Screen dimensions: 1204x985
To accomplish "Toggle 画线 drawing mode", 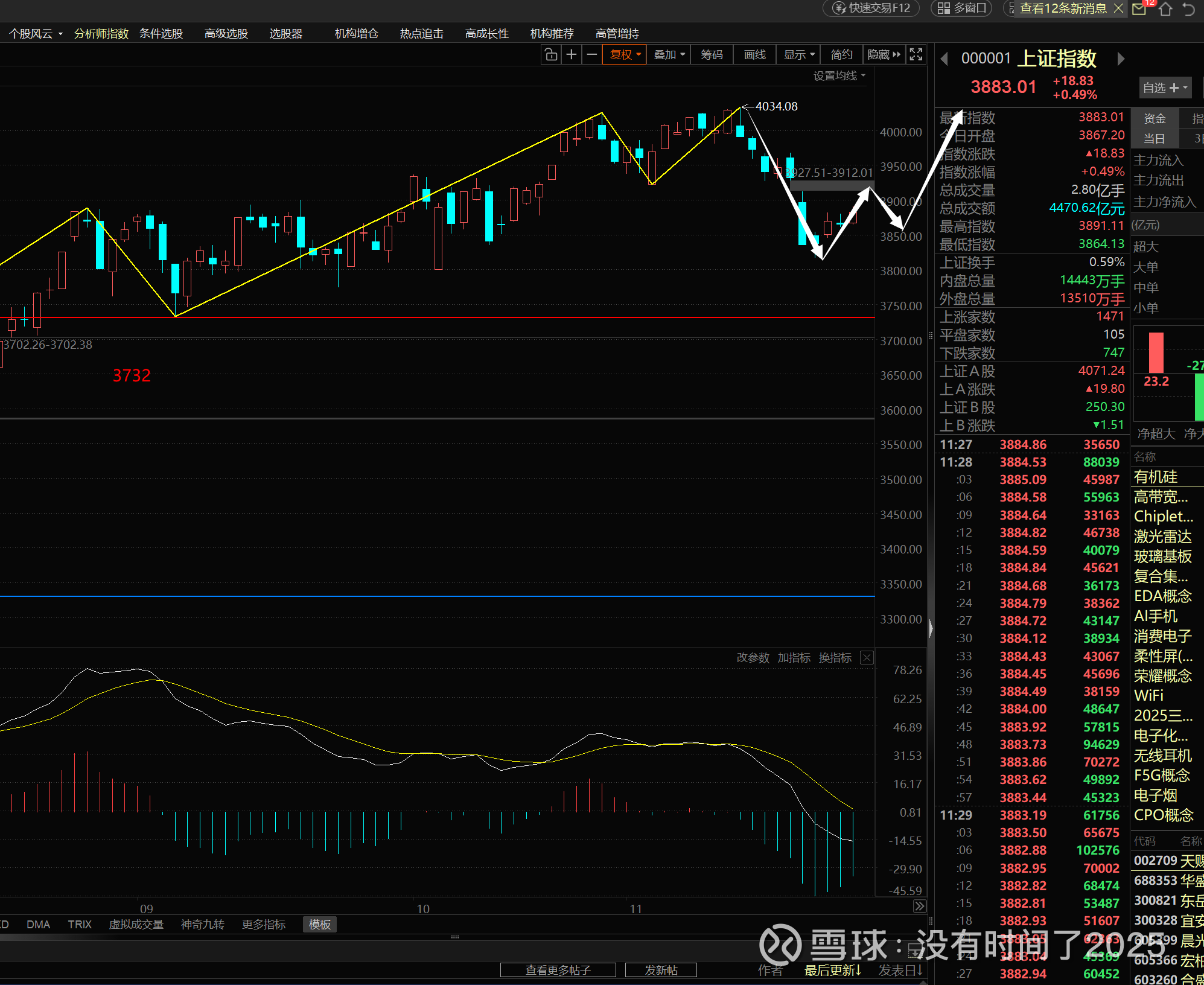I will click(754, 55).
